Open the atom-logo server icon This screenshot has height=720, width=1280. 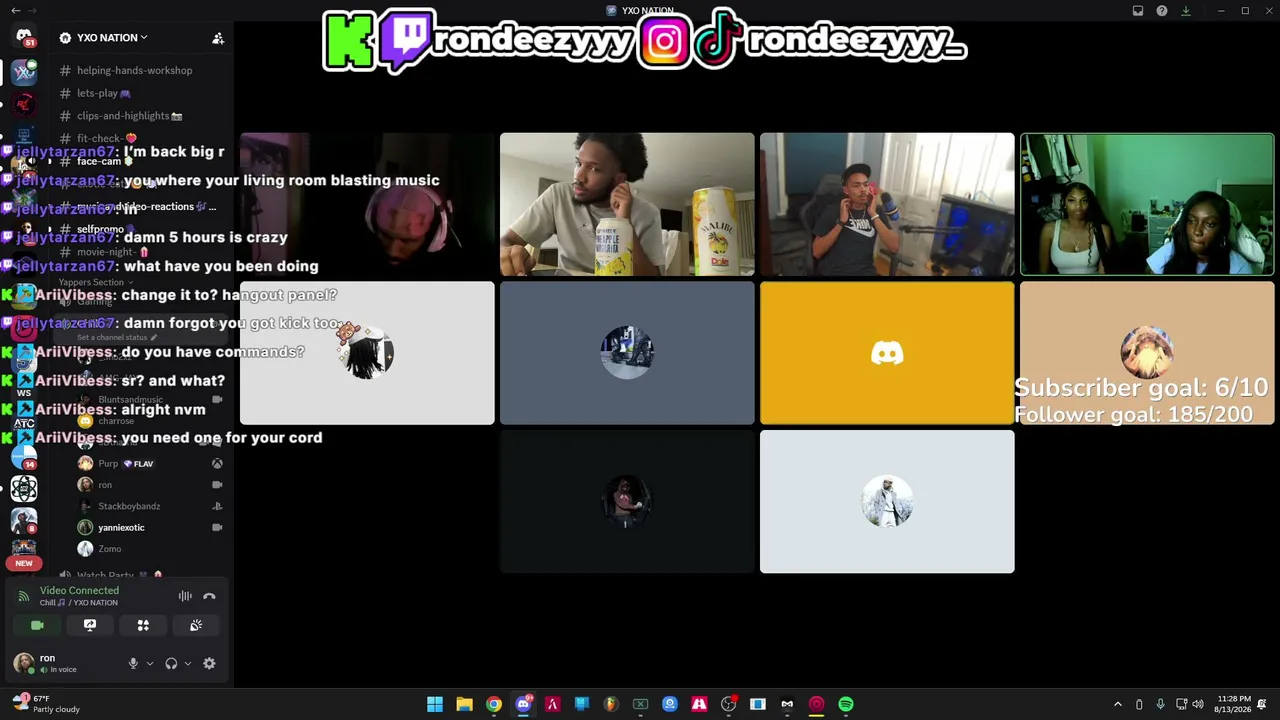24,488
